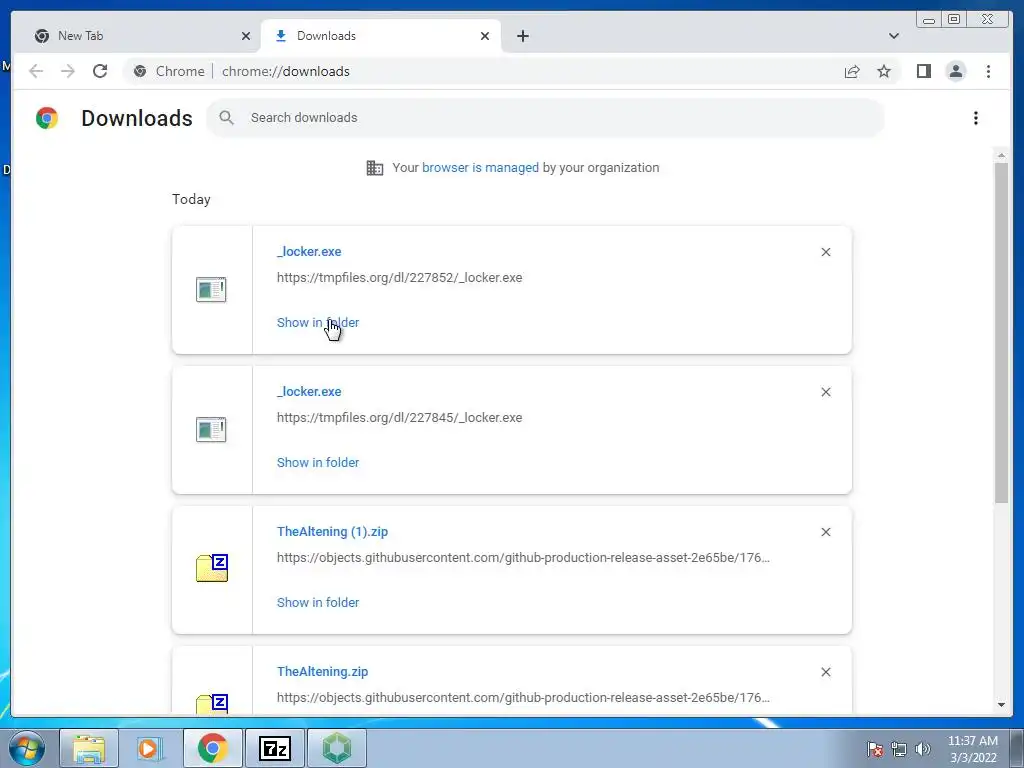Launch Windows Media Player from the taskbar
Viewport: 1024px width, 768px height.
pyautogui.click(x=151, y=748)
